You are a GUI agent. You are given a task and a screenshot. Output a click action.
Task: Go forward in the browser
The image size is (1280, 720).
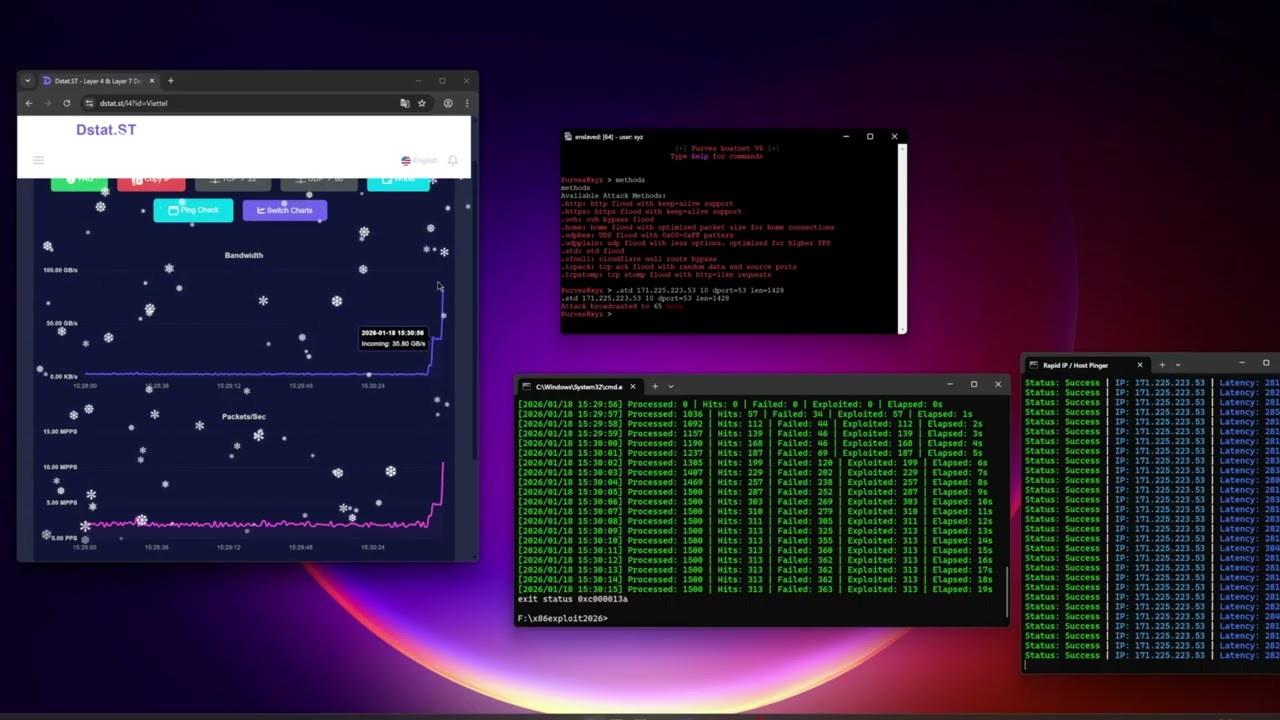pyautogui.click(x=47, y=103)
